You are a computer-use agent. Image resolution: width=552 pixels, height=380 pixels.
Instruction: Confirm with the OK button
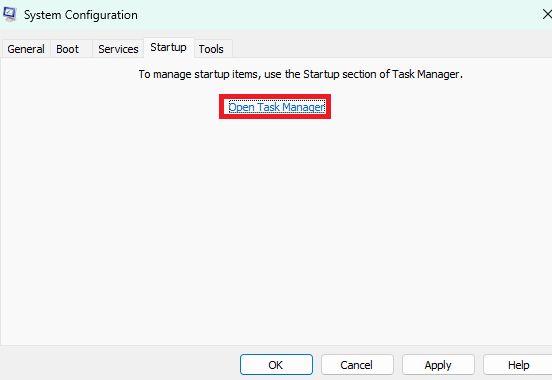pyautogui.click(x=276, y=365)
